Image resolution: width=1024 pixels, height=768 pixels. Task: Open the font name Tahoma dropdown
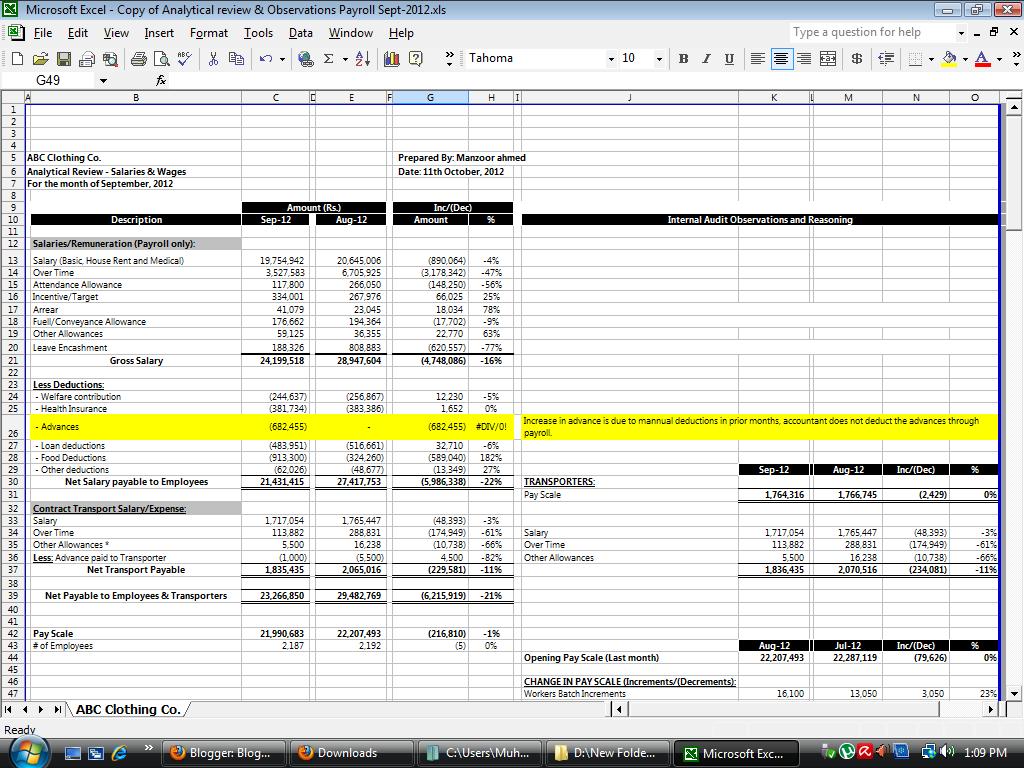(x=611, y=59)
